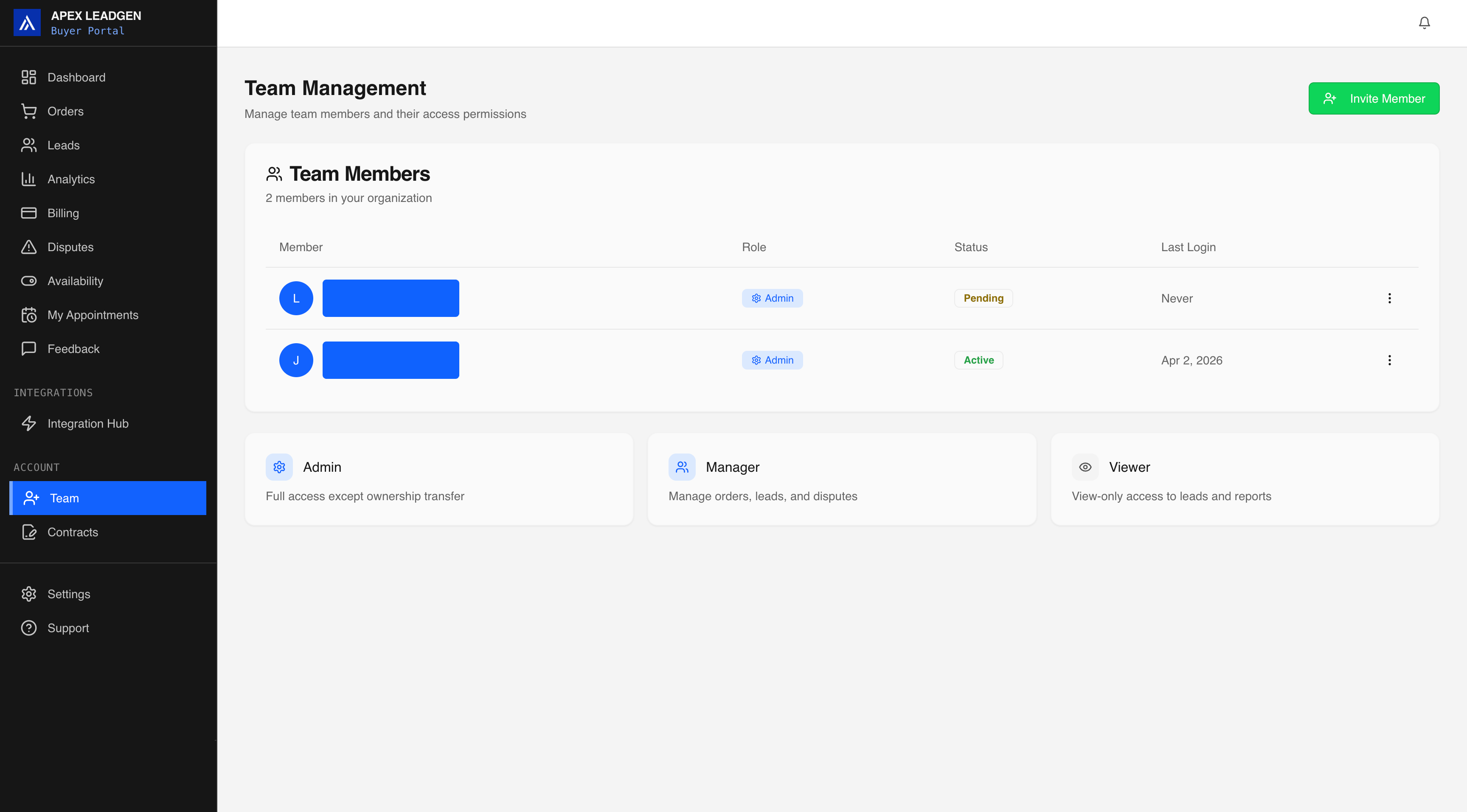Go to Disputes

(x=108, y=247)
